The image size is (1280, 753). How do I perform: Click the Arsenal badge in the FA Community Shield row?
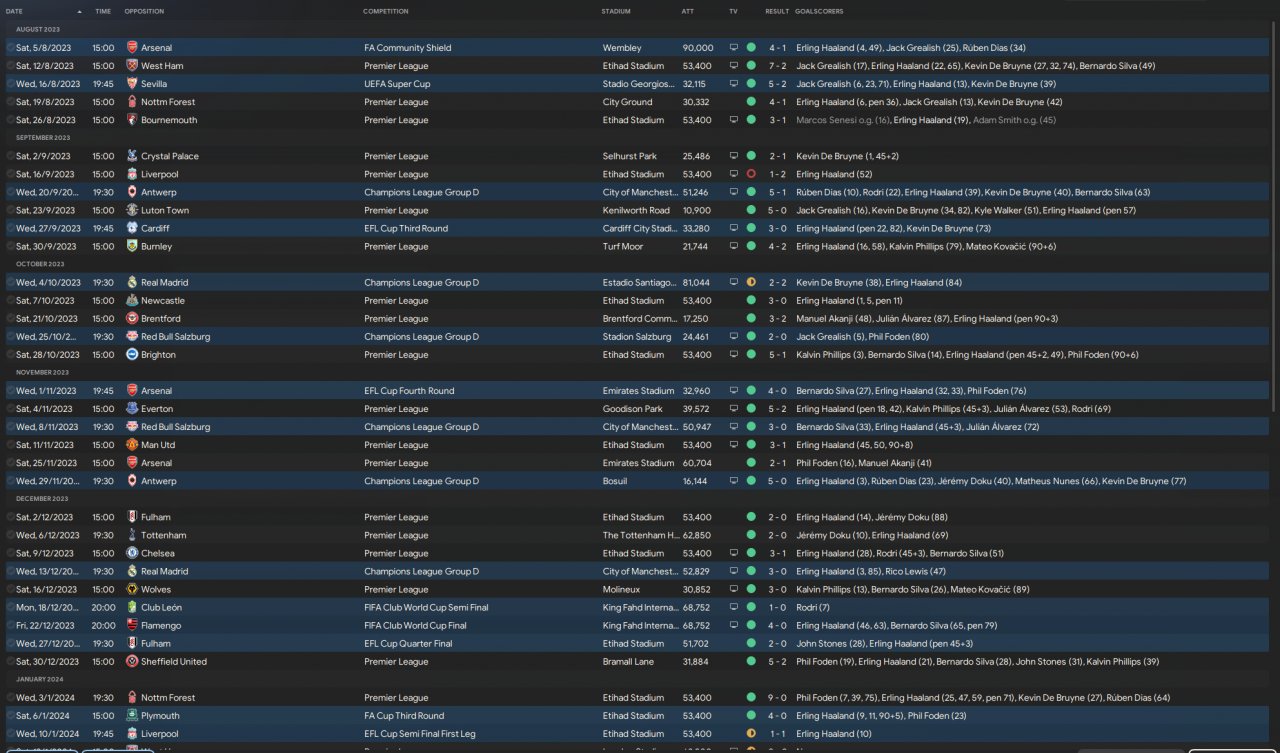(132, 48)
